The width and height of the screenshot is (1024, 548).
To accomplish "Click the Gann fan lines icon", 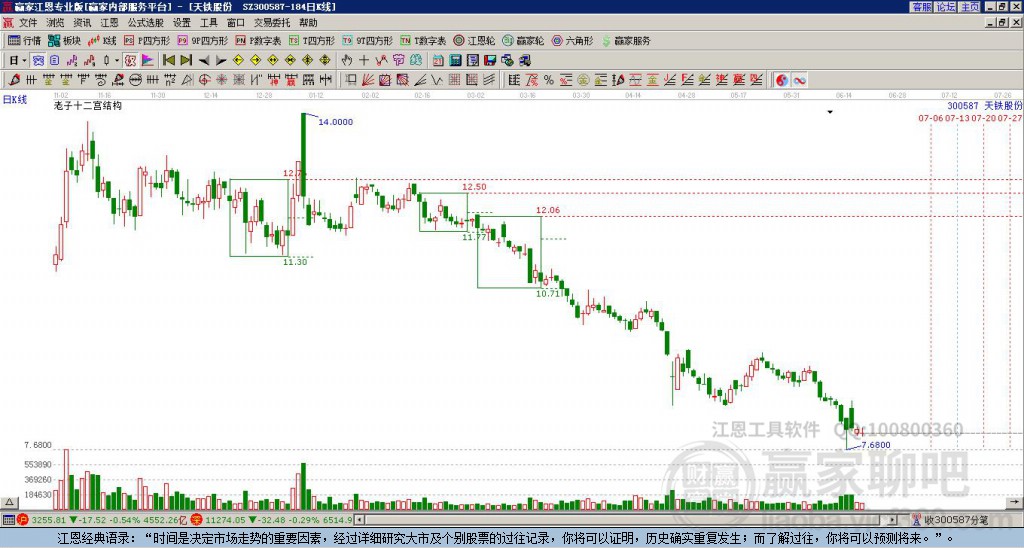I will [368, 80].
